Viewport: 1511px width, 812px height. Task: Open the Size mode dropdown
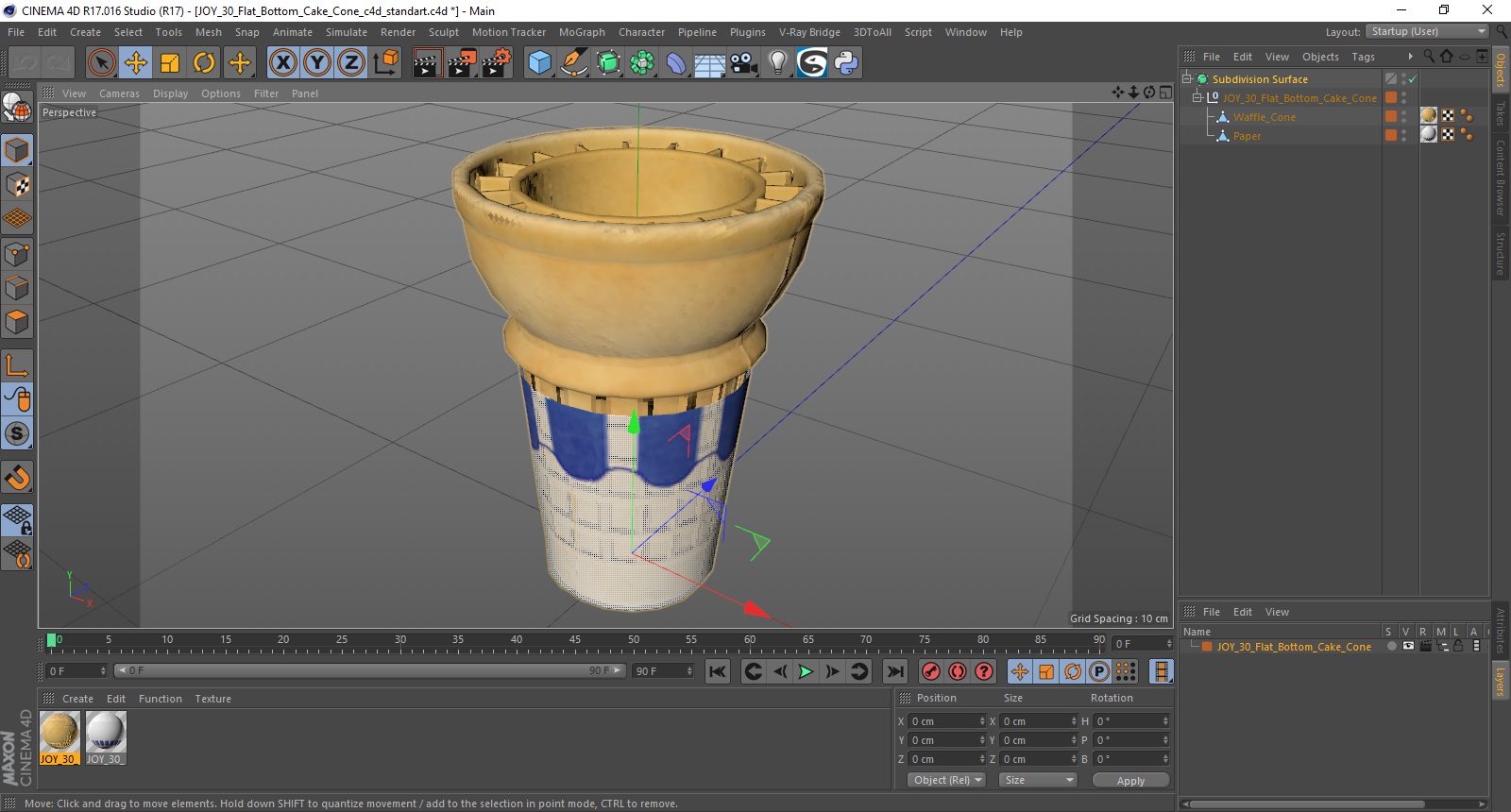[x=1038, y=780]
